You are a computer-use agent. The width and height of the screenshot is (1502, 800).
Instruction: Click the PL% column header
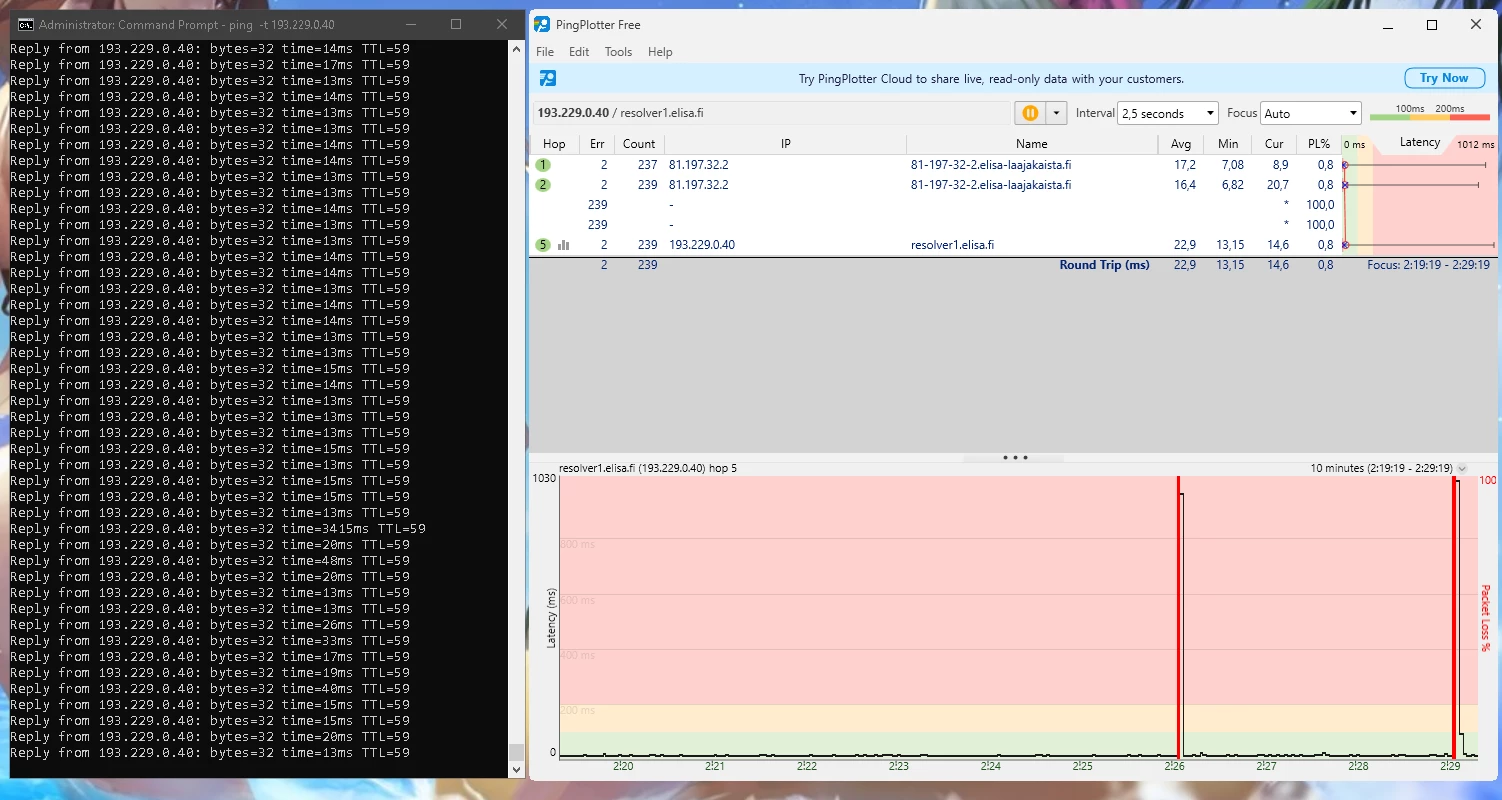1319,144
